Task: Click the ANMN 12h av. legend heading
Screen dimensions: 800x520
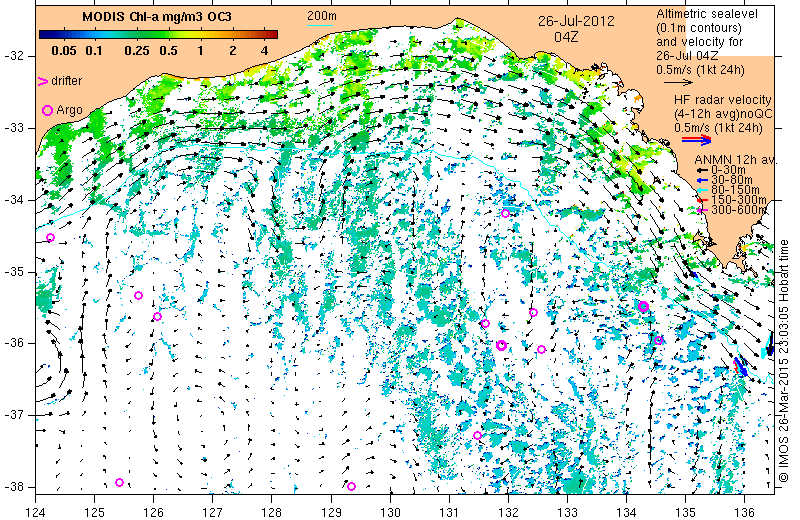Action: click(x=736, y=160)
